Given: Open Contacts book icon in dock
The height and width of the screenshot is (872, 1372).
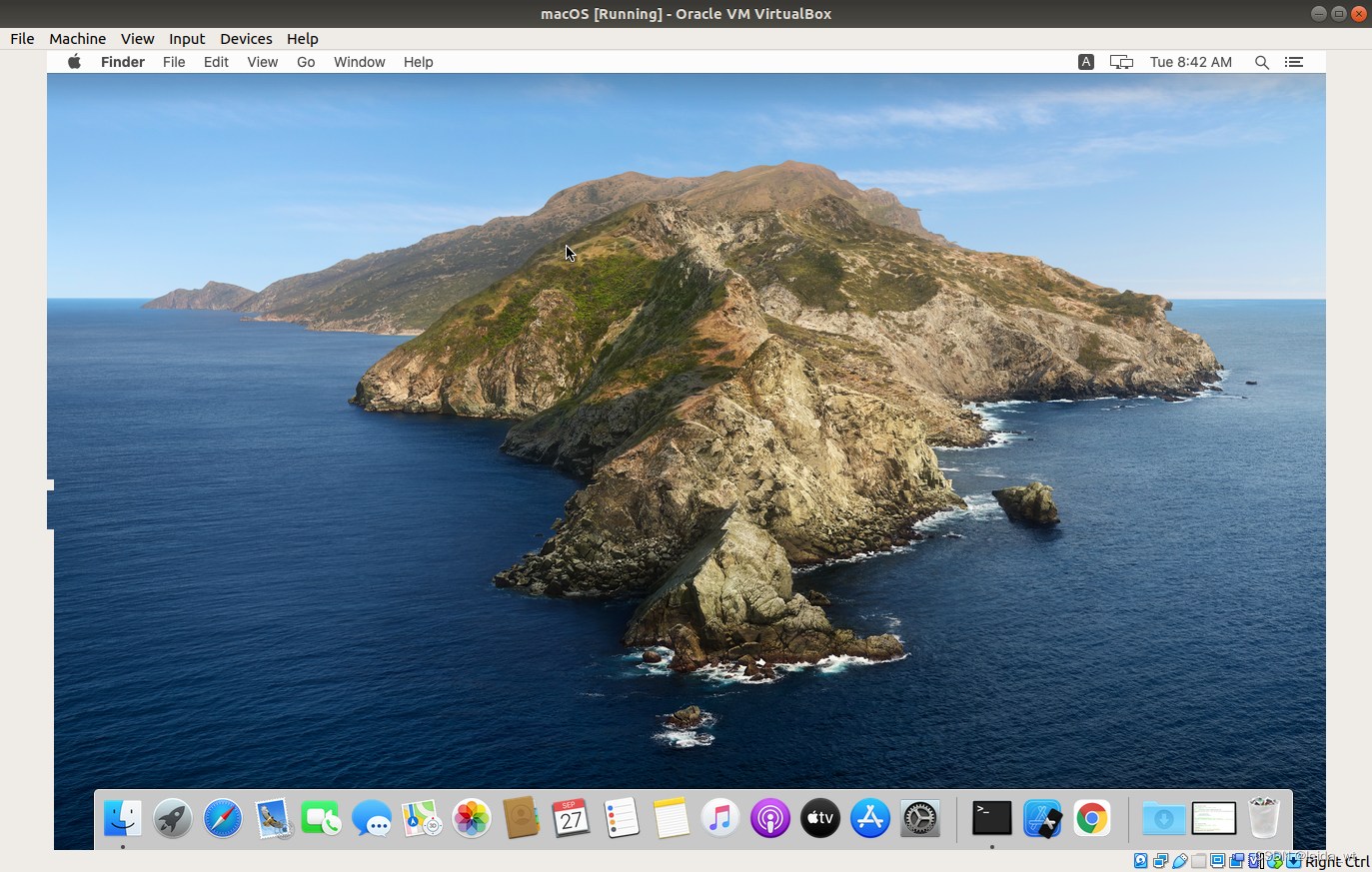Looking at the screenshot, I should pos(521,819).
